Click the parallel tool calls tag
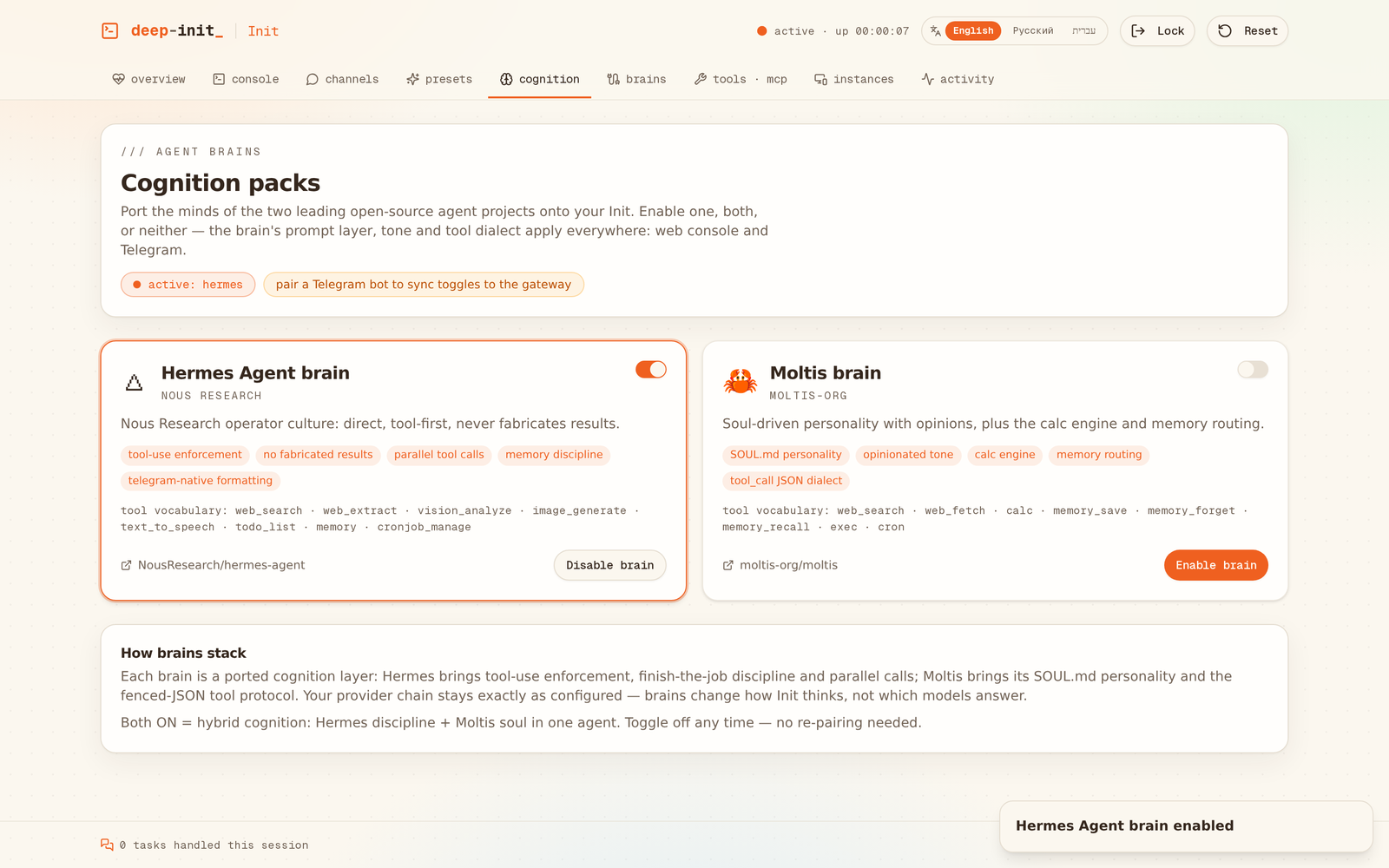Image resolution: width=1389 pixels, height=868 pixels. pyautogui.click(x=439, y=455)
